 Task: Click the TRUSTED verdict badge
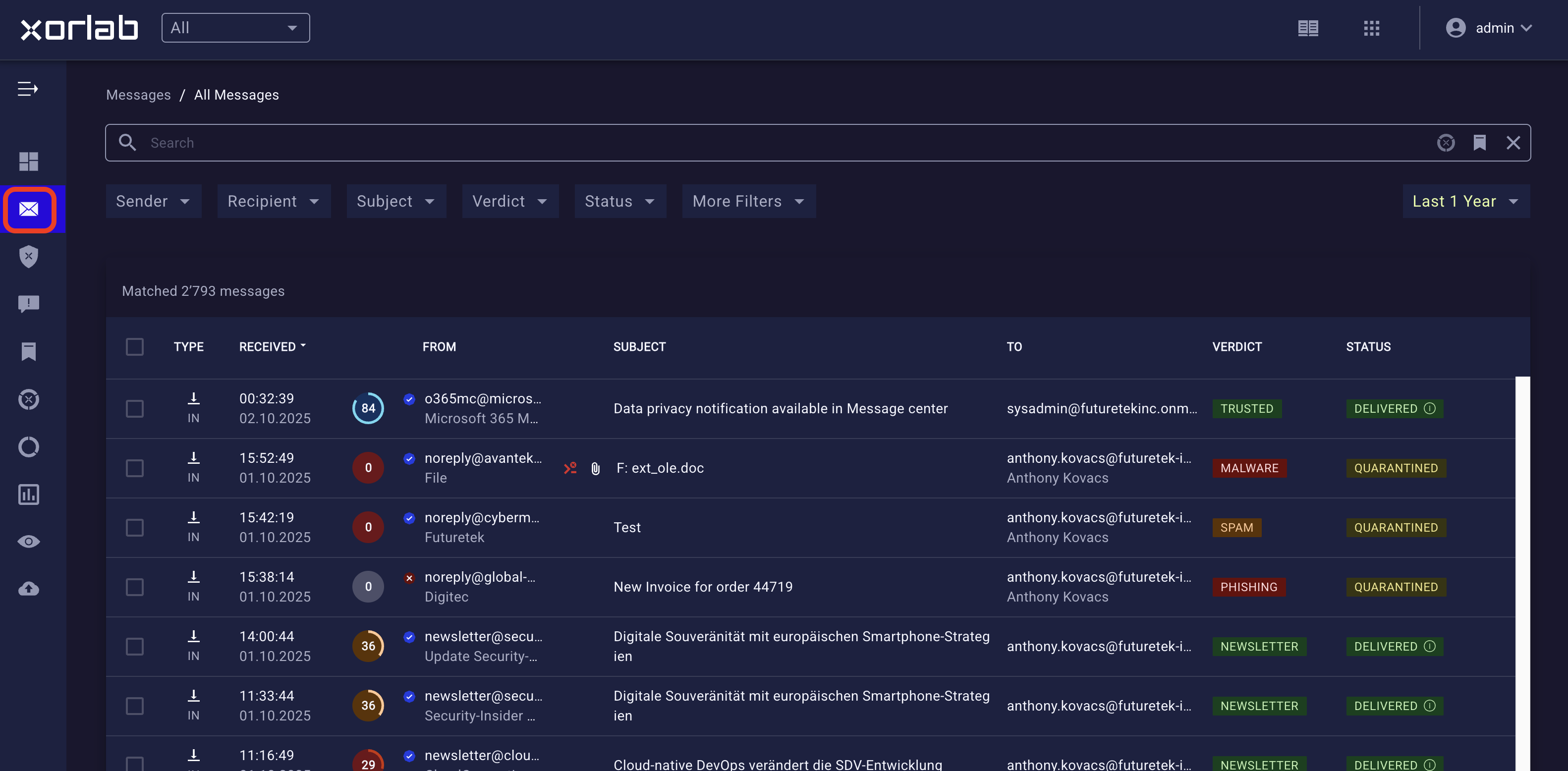(1246, 408)
